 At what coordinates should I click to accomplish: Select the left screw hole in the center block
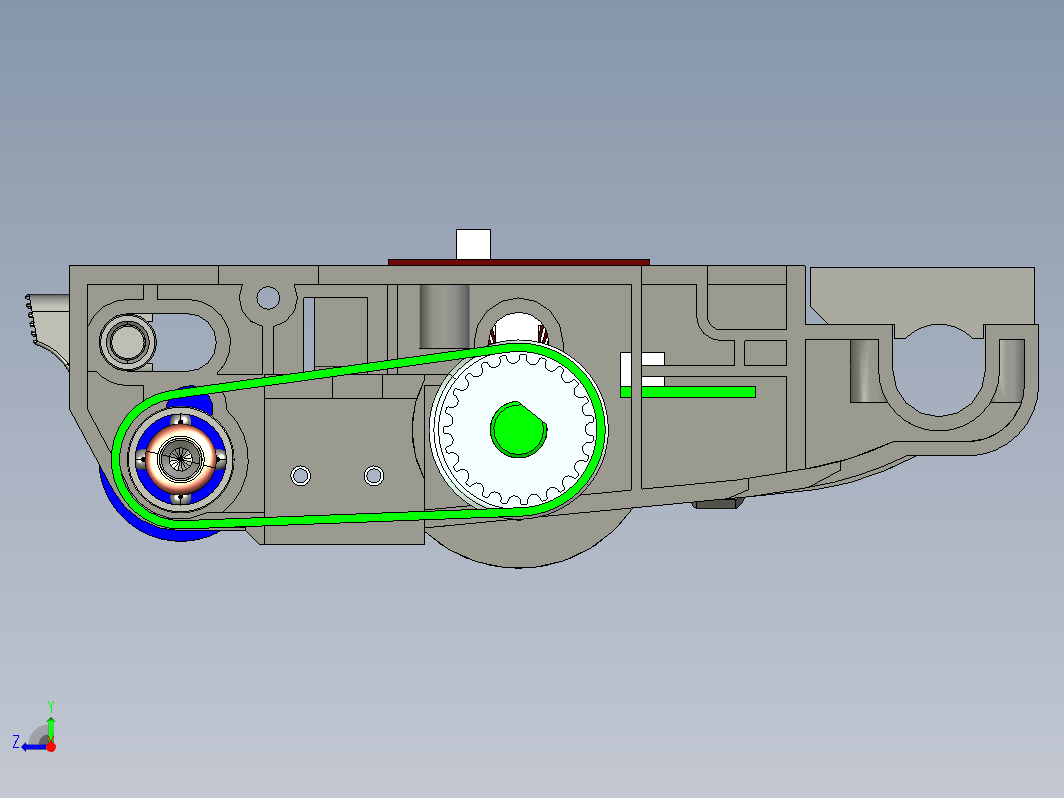click(x=301, y=476)
